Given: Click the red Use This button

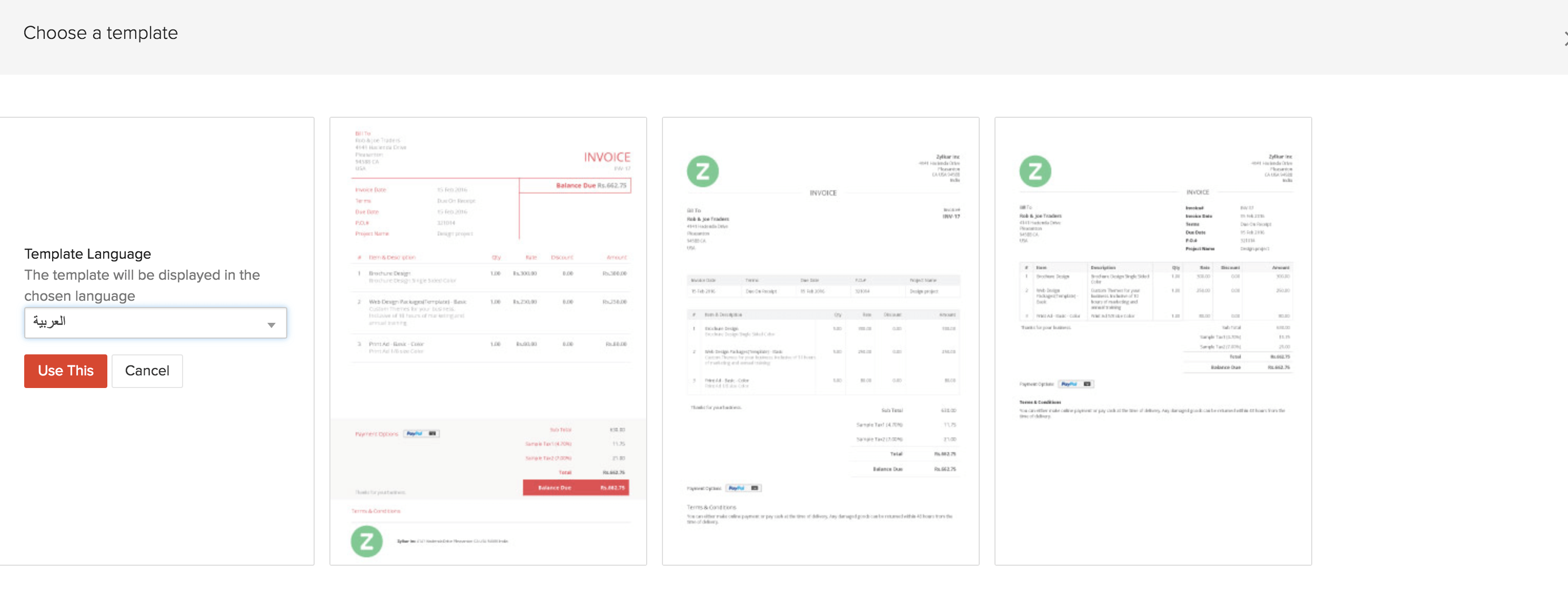Looking at the screenshot, I should point(65,371).
